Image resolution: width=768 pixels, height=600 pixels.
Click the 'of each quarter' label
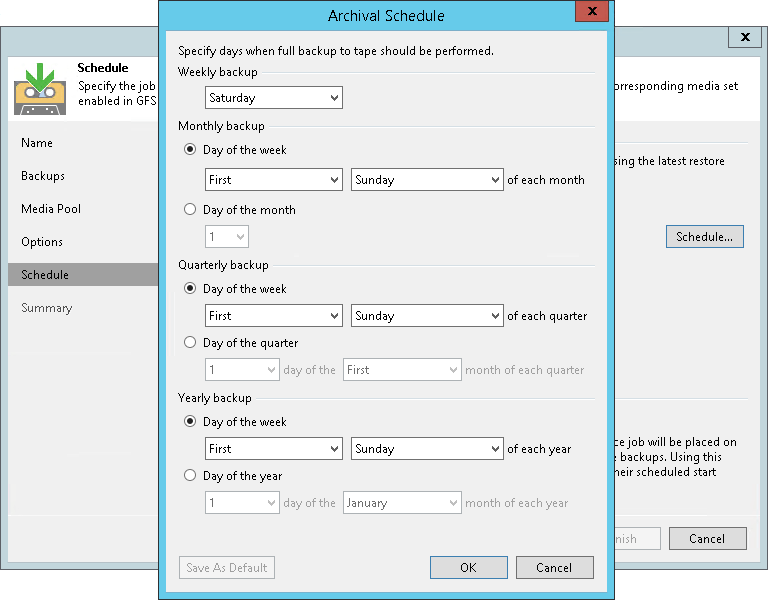(547, 316)
